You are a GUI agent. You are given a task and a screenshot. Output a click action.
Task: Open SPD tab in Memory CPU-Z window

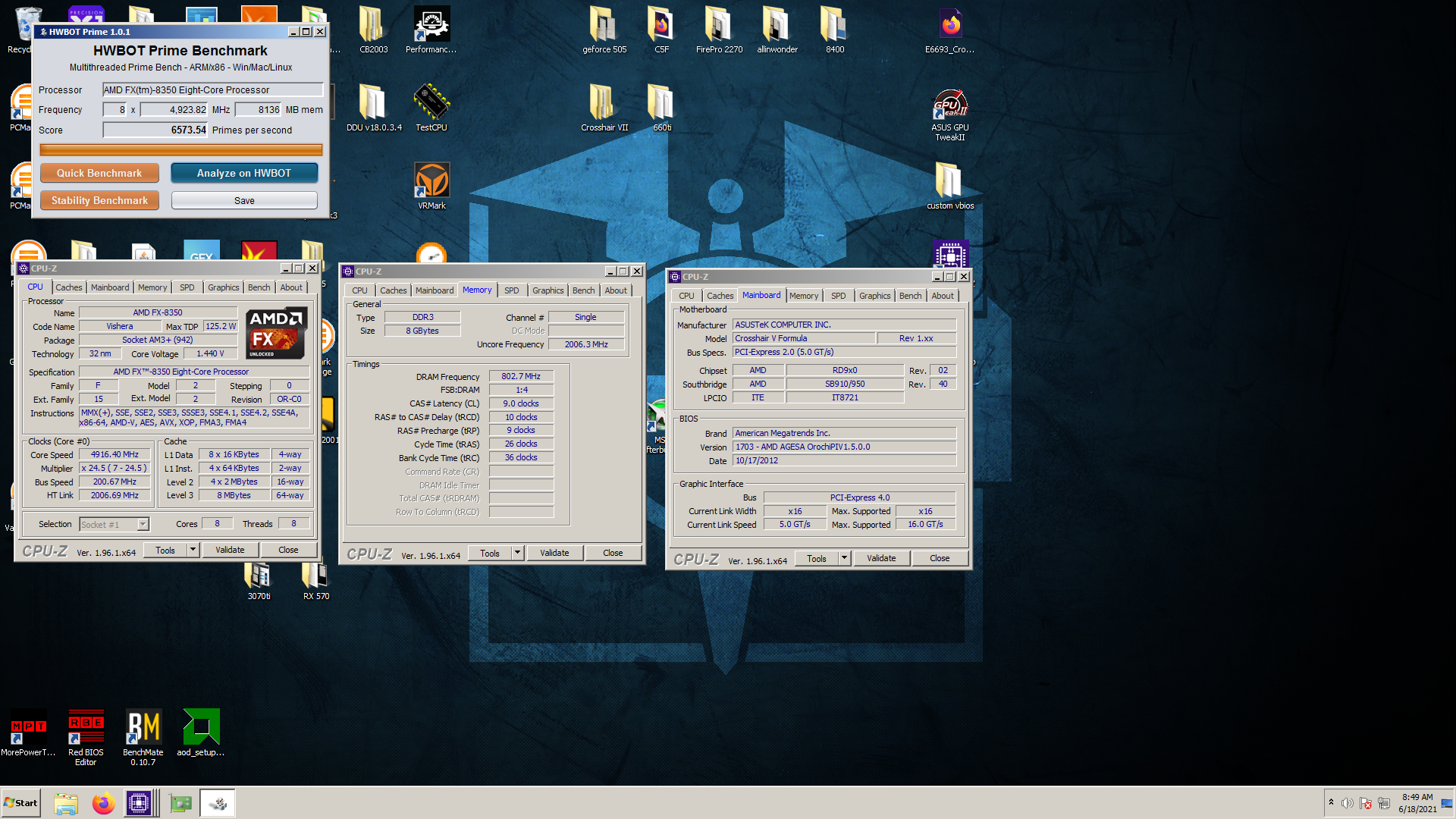coord(512,290)
